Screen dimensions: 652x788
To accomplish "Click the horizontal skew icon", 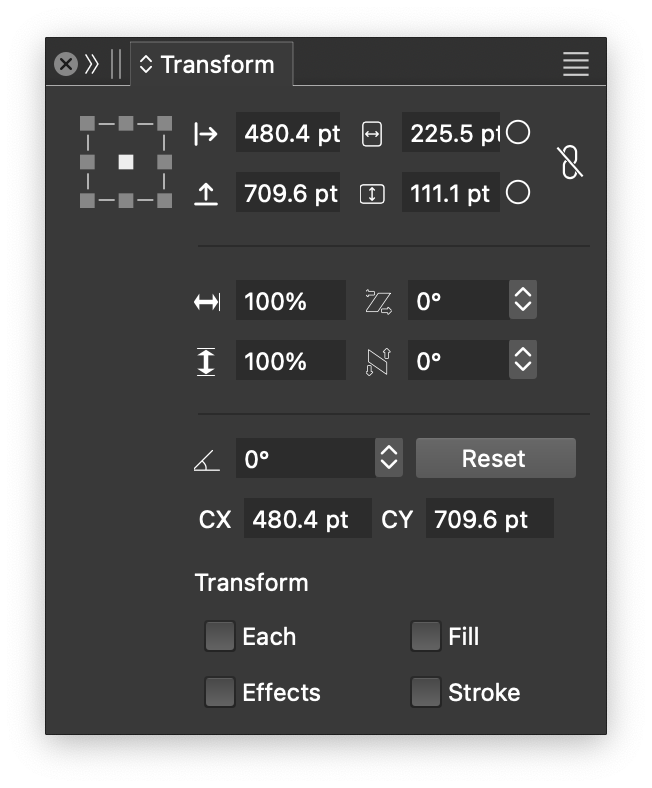I will [x=378, y=301].
